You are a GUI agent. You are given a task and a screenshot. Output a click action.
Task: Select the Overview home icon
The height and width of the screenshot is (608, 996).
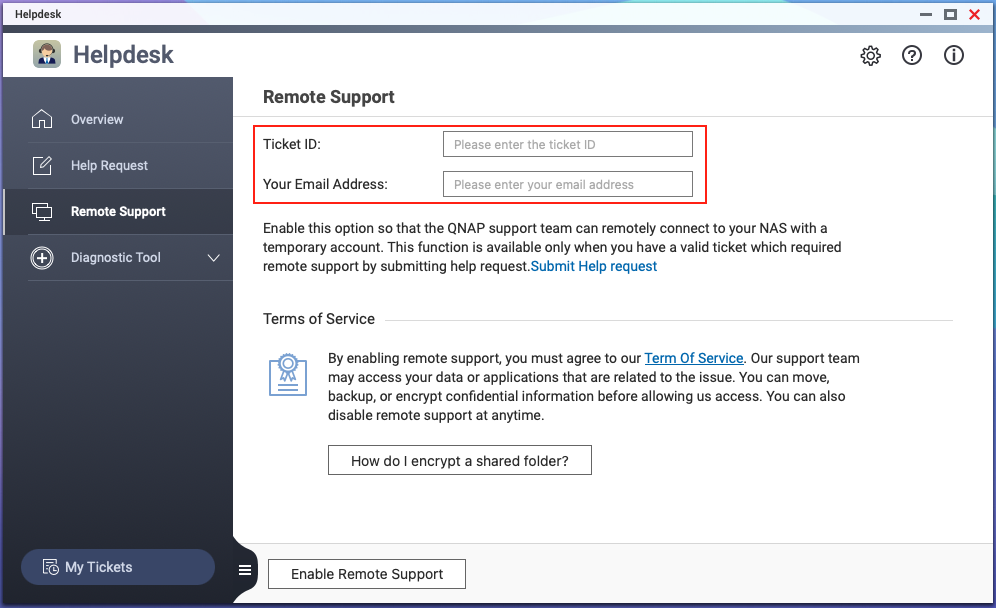pos(42,118)
